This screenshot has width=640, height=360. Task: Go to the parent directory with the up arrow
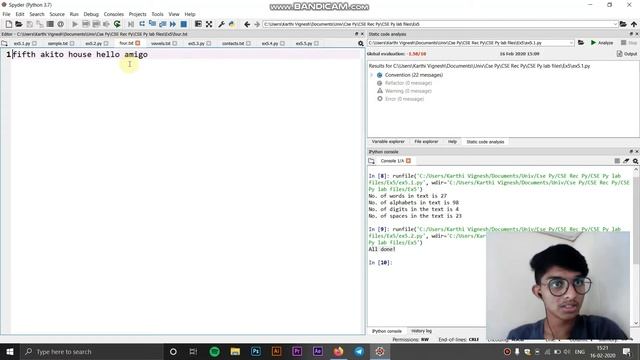click(633, 24)
